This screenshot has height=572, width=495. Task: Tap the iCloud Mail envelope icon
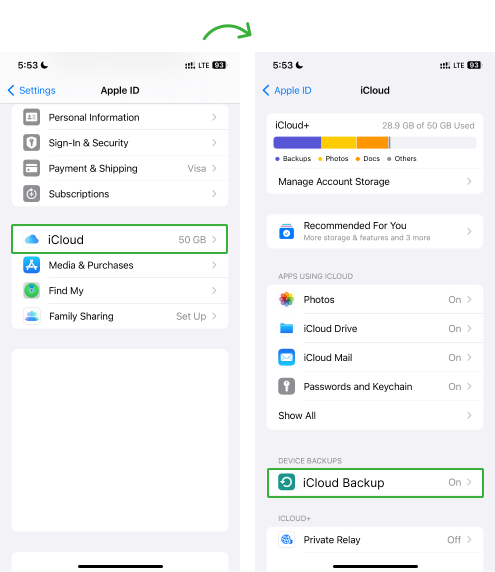pos(286,358)
